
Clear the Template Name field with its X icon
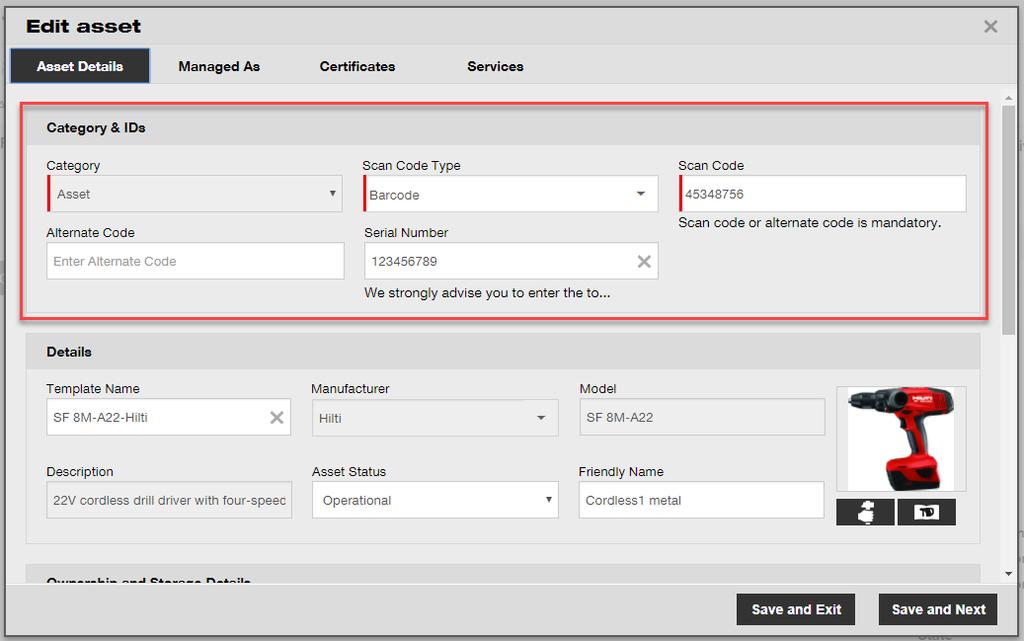pyautogui.click(x=277, y=417)
